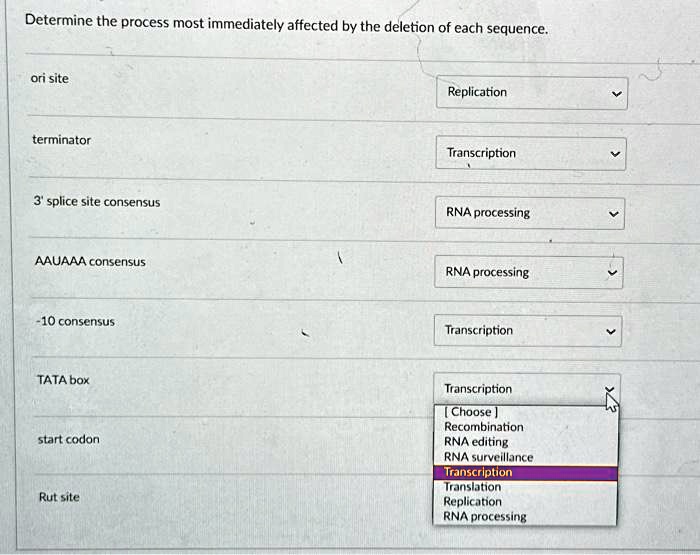Select the [Choose] placeholder option

click(471, 412)
